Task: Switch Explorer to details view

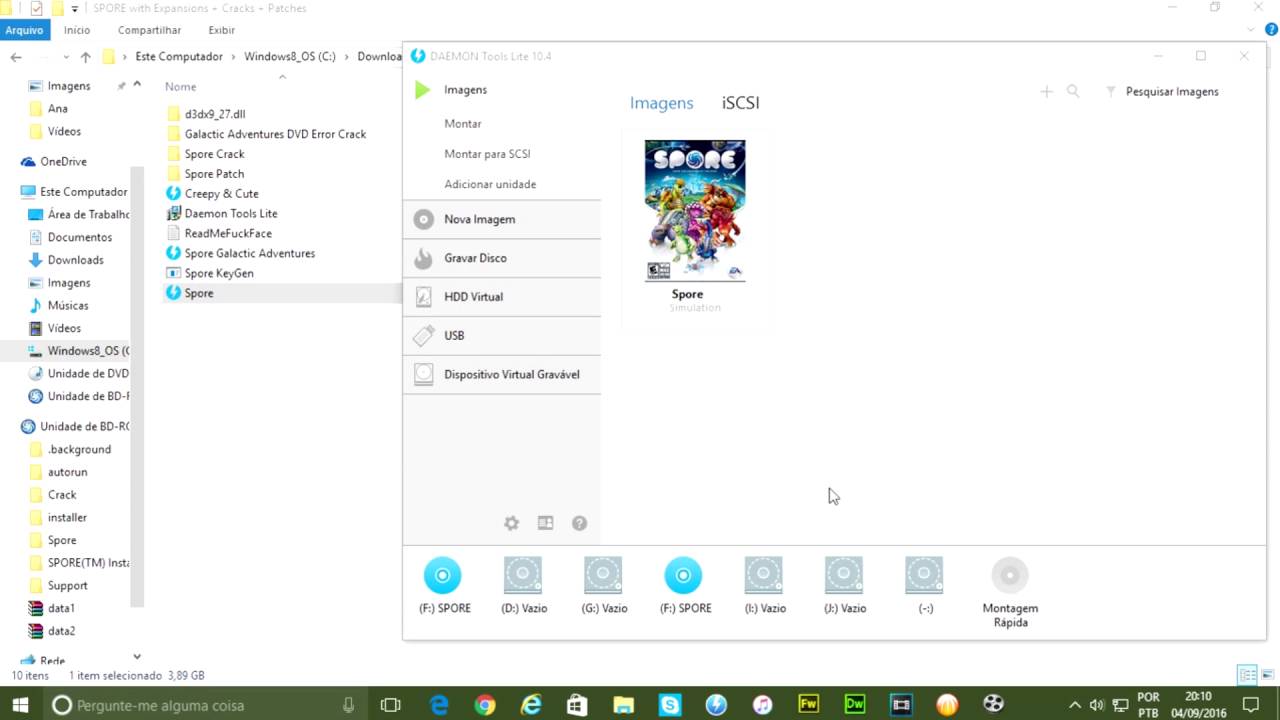Action: coord(1247,675)
